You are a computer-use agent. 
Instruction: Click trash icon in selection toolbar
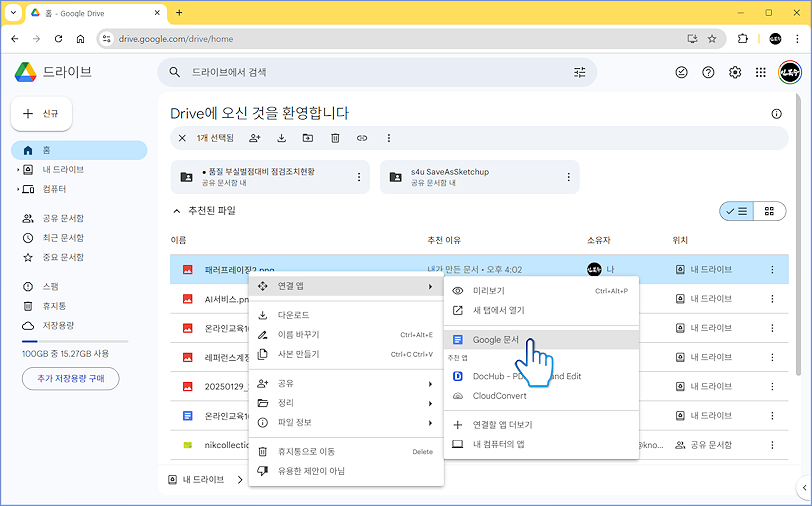point(335,138)
